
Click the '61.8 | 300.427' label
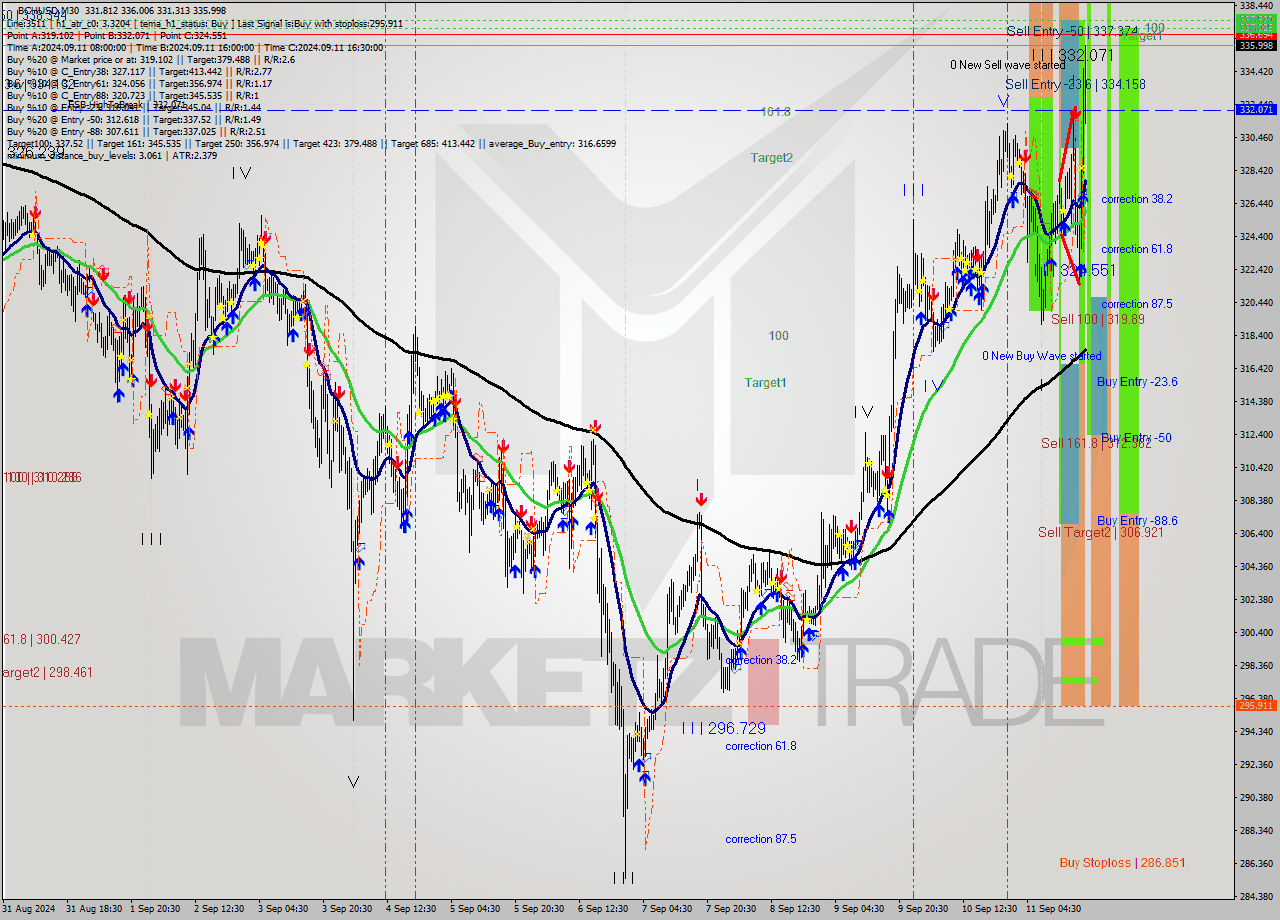pos(41,639)
